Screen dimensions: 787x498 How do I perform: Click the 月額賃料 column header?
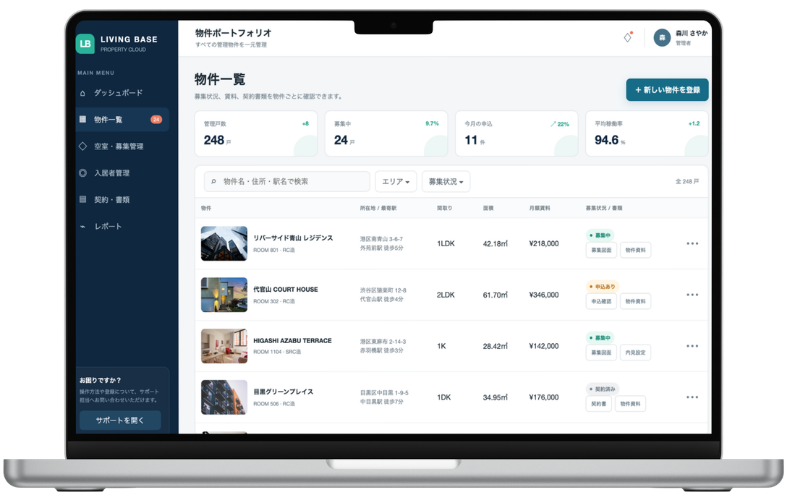pyautogui.click(x=540, y=208)
